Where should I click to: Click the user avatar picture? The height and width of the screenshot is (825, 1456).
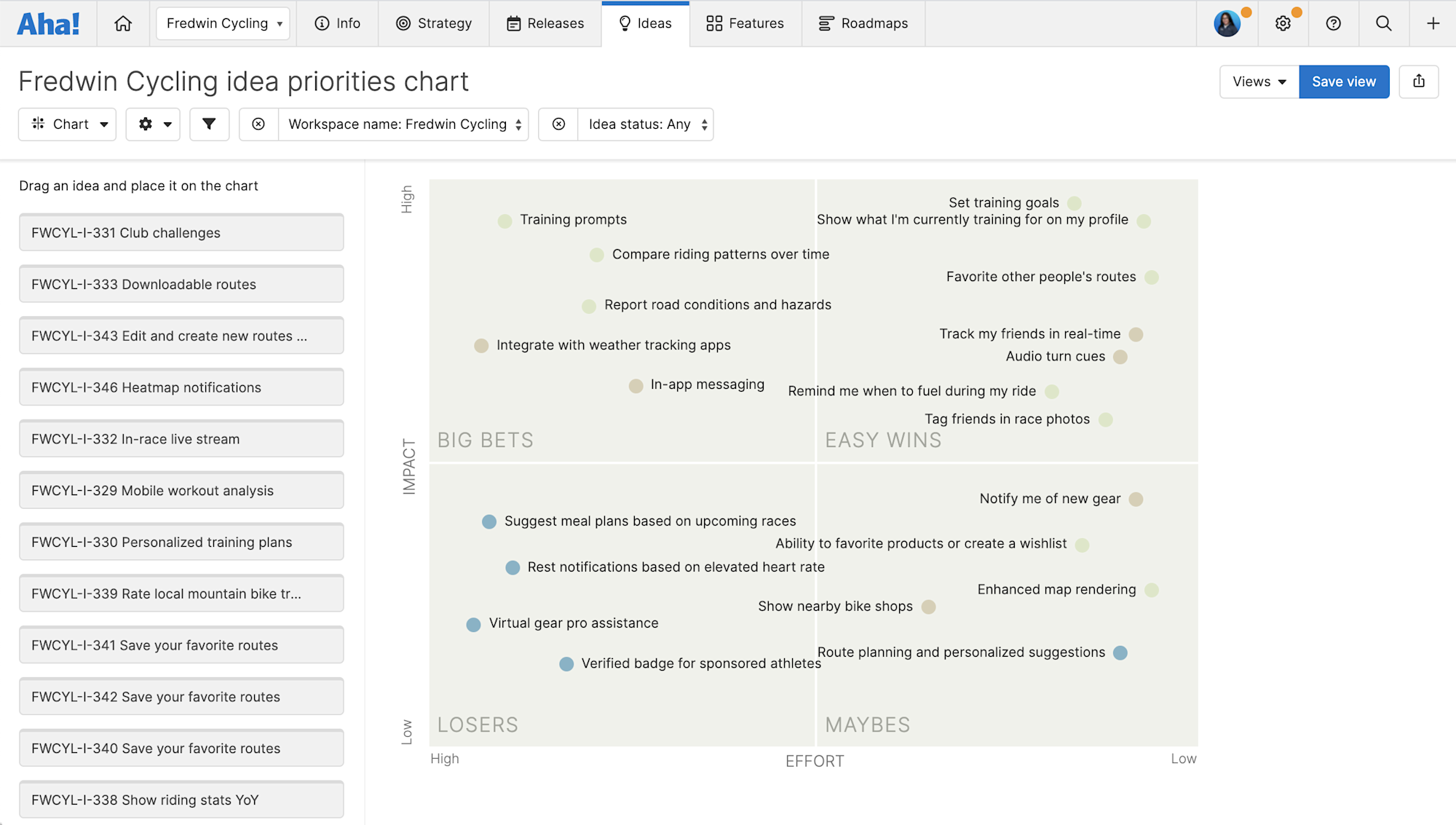click(x=1227, y=23)
